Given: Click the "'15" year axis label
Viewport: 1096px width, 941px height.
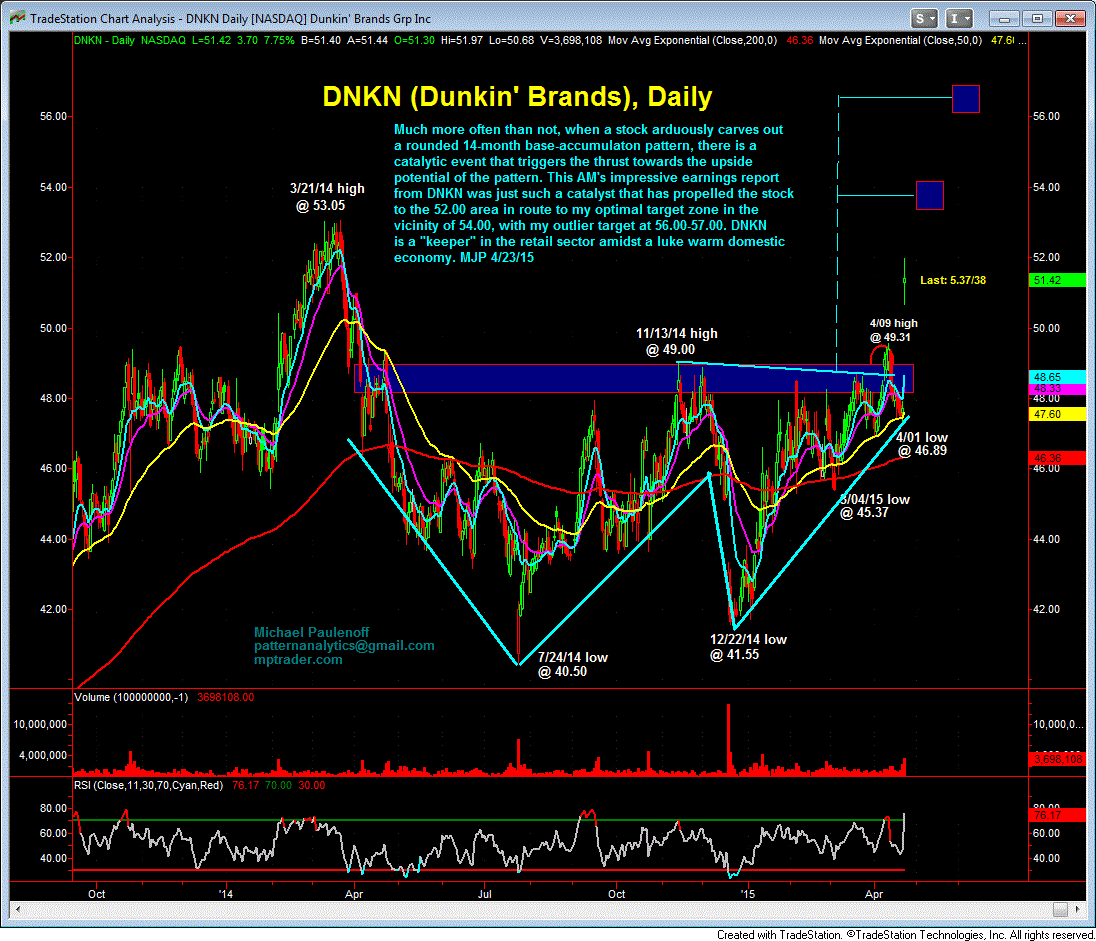Looking at the screenshot, I should 748,894.
